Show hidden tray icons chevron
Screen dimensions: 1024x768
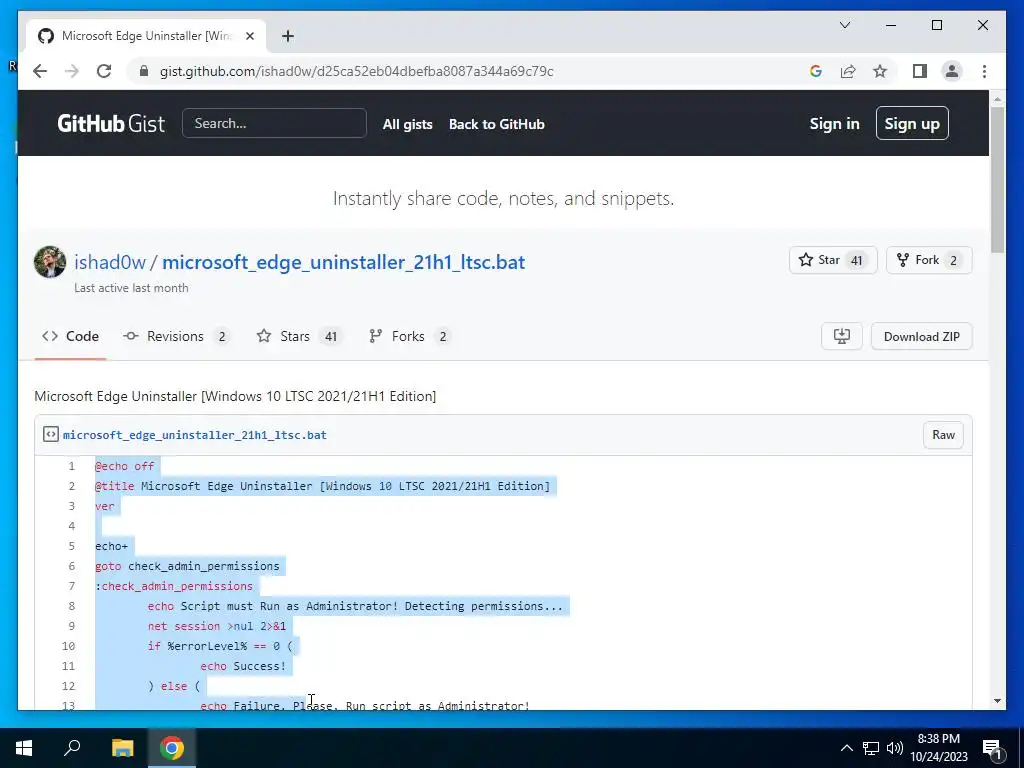(846, 748)
